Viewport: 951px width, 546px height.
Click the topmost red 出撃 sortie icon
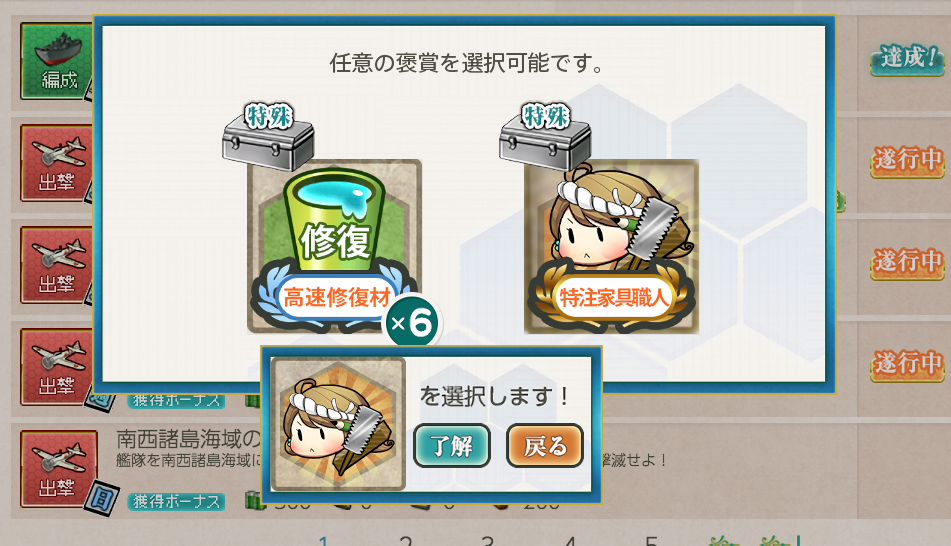pos(56,163)
